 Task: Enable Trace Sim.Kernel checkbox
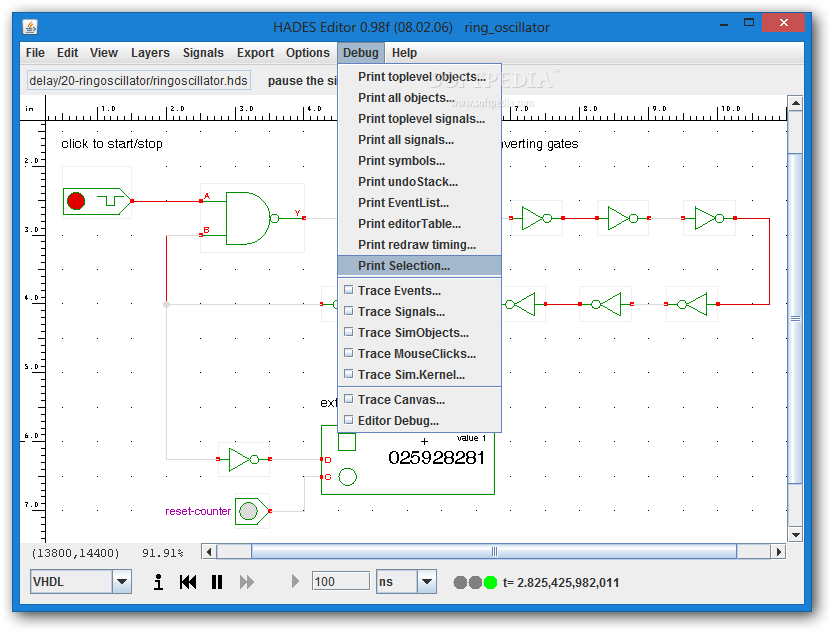[349, 374]
